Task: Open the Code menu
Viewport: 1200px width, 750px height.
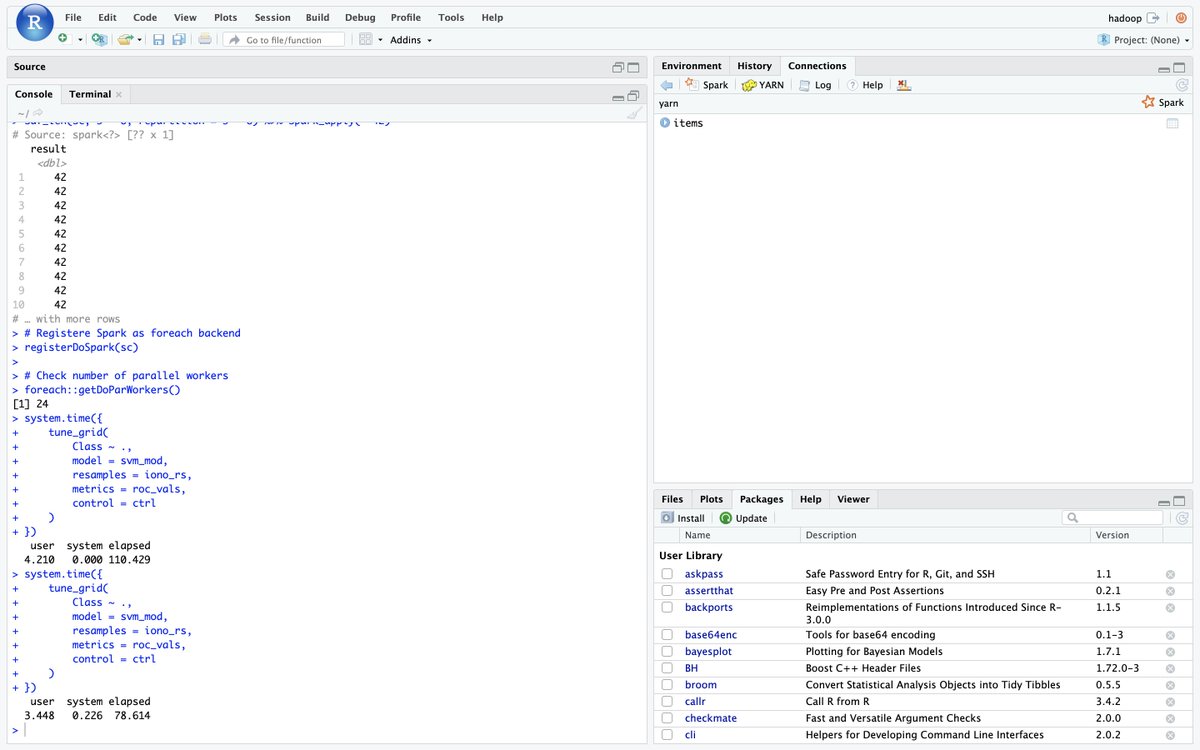Action: tap(145, 18)
